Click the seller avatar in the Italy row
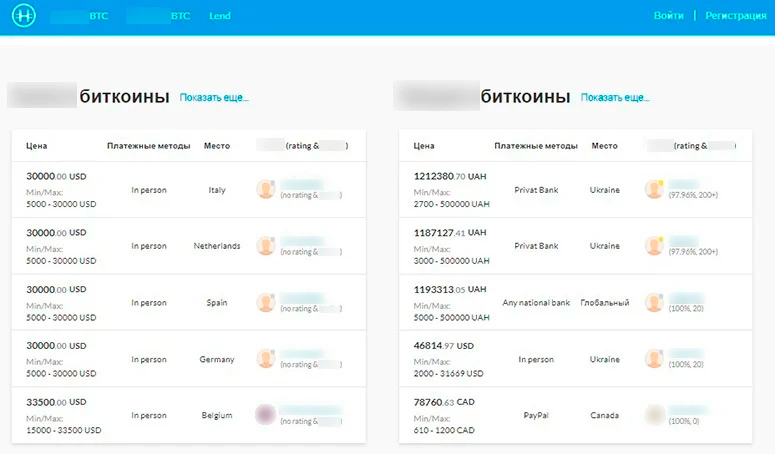Image resolution: width=775 pixels, height=454 pixels. click(x=266, y=189)
